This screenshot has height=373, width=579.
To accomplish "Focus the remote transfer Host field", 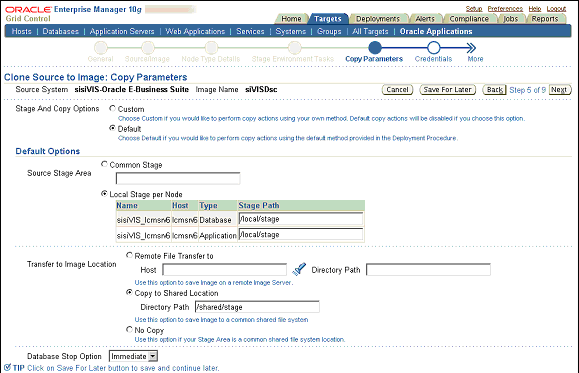I will [x=225, y=270].
